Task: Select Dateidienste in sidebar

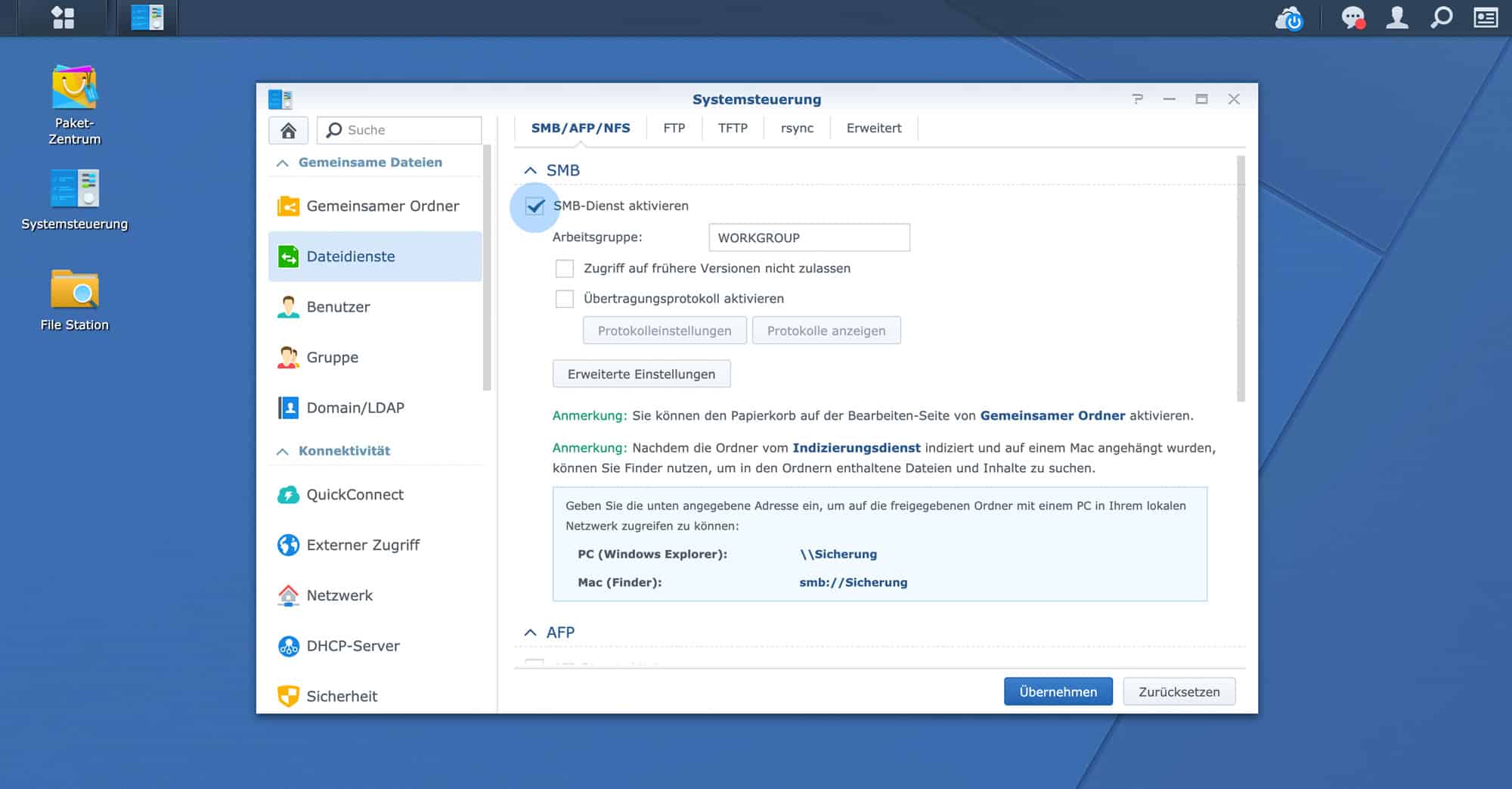Action: [x=375, y=256]
